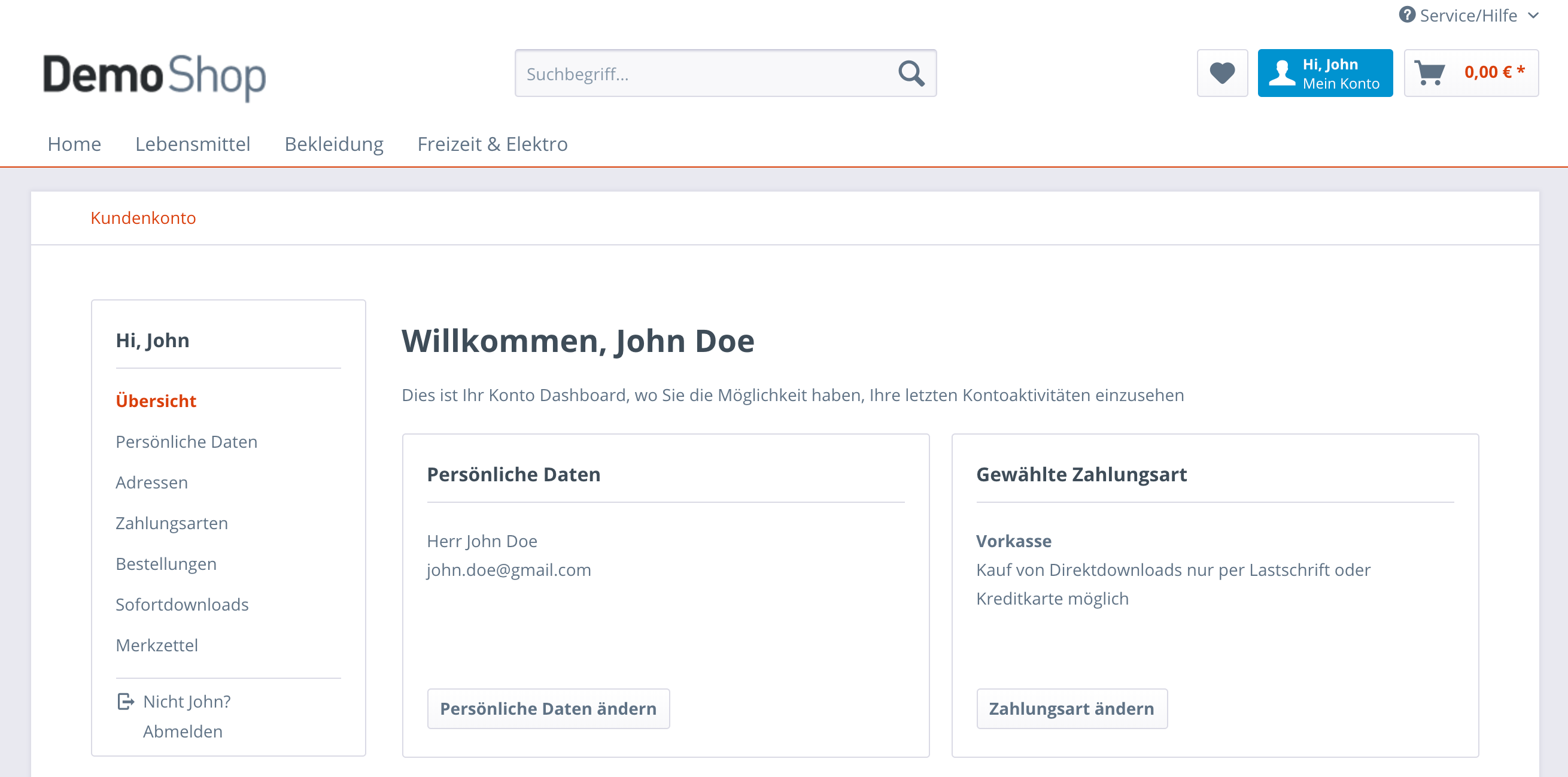Click the shopping cart icon

pos(1429,73)
